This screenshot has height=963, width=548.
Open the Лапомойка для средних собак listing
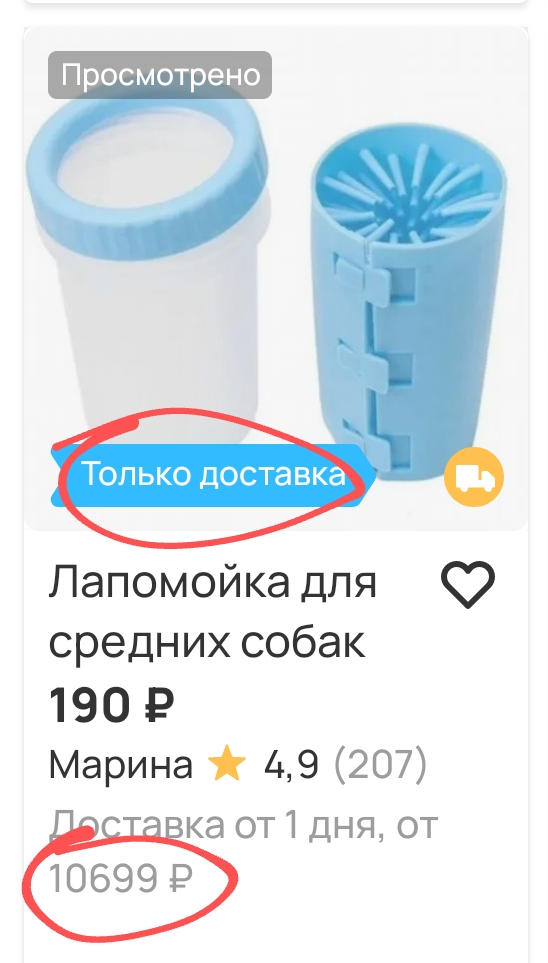pos(213,612)
